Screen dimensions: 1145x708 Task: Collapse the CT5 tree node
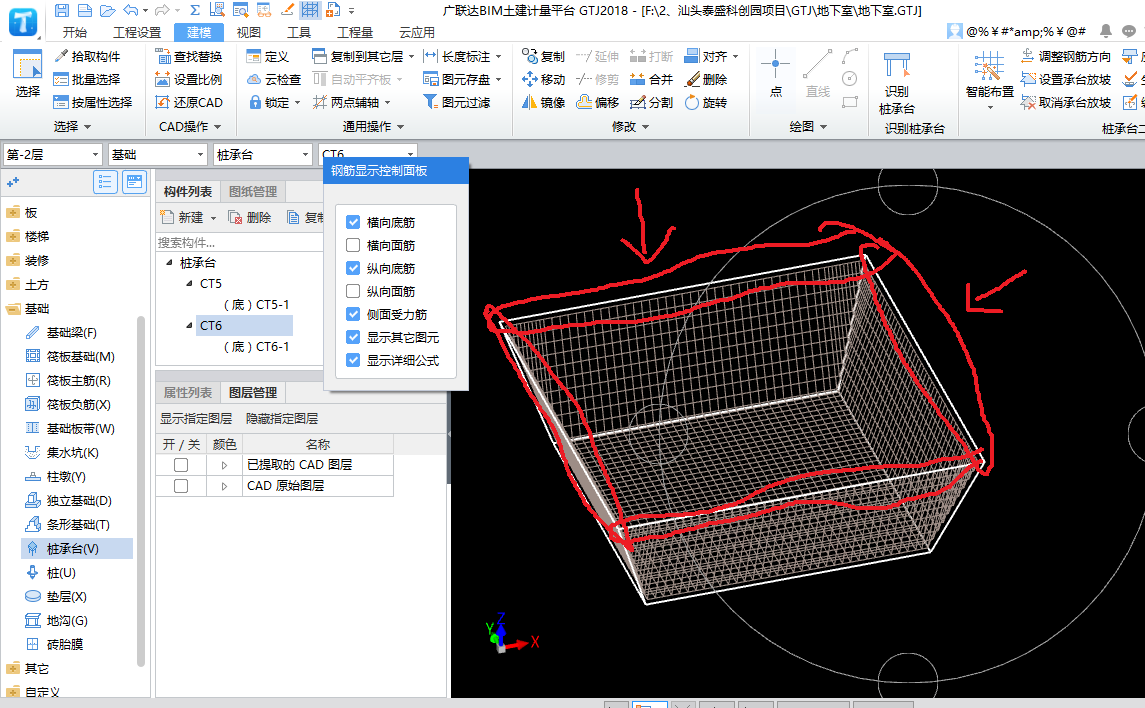coord(190,283)
